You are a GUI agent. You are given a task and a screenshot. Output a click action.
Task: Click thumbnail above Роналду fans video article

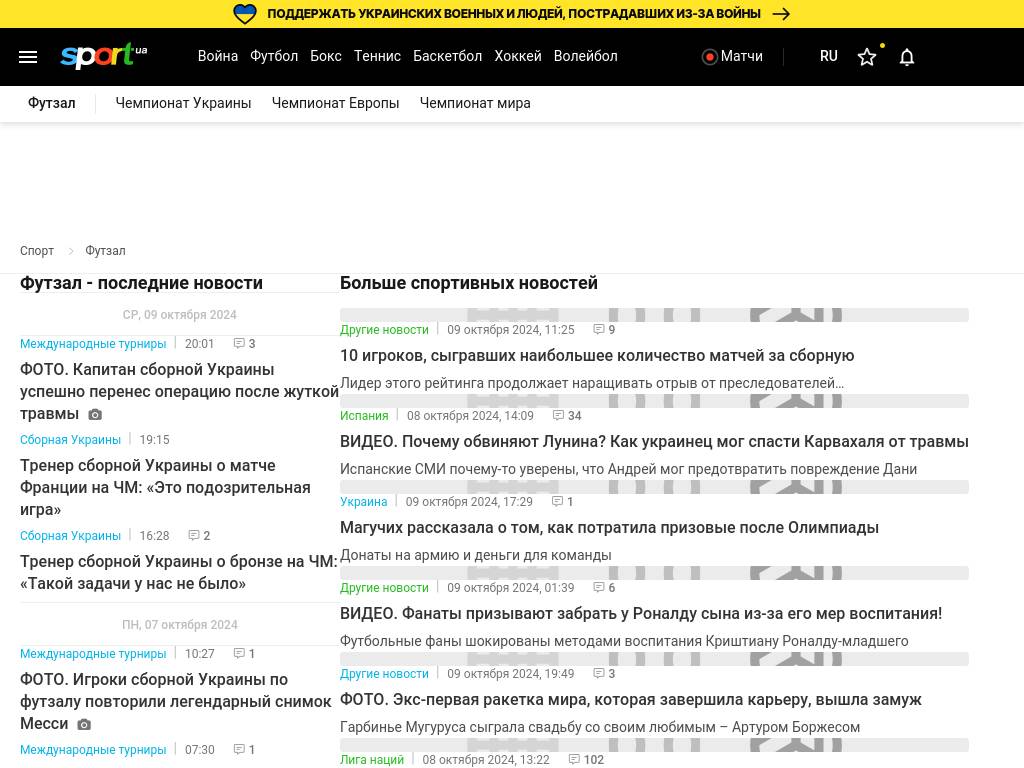coord(654,573)
